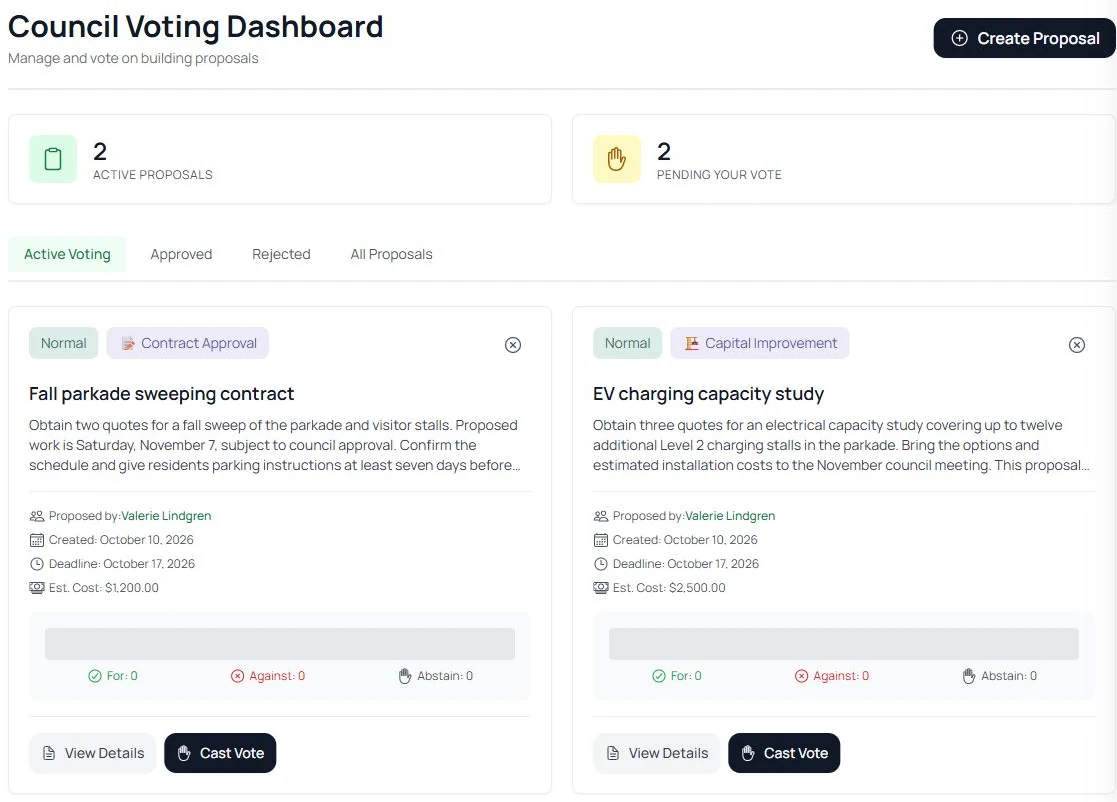Click the people icon on Fall parkade card

pyautogui.click(x=37, y=516)
